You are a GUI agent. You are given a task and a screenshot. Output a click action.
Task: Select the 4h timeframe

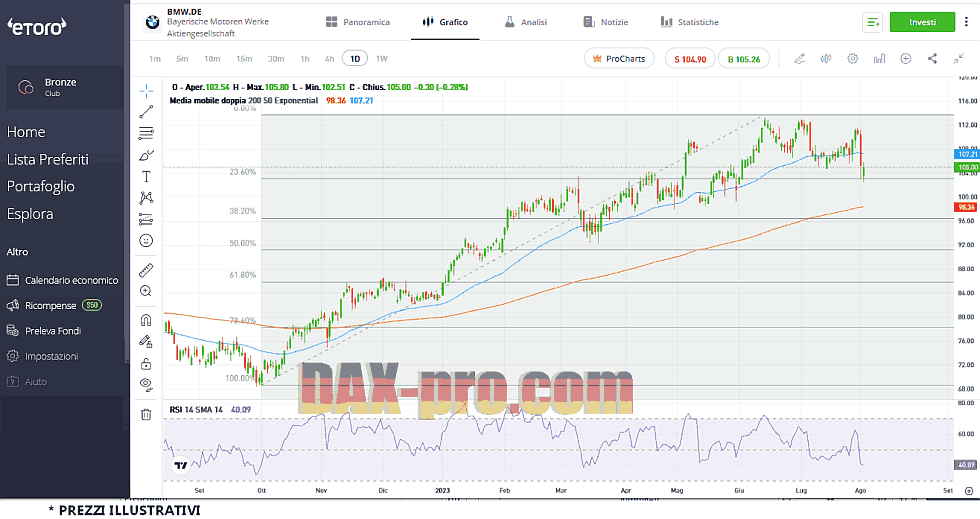tap(329, 59)
